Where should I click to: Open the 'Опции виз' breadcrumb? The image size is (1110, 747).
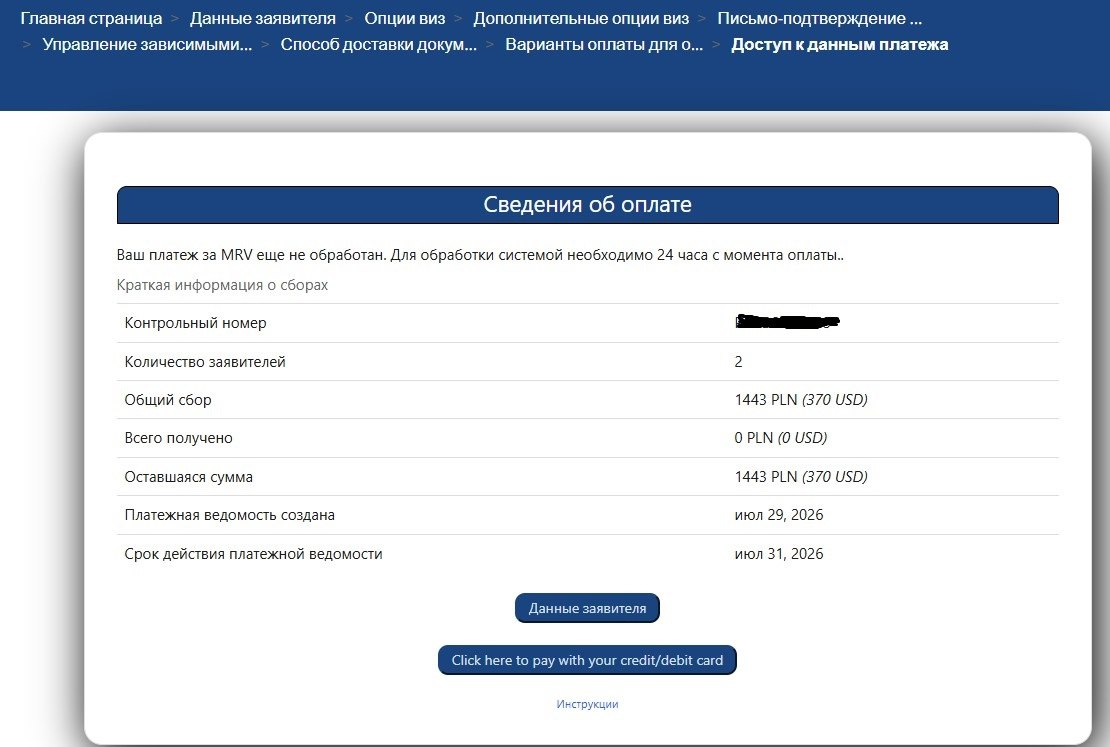(x=405, y=18)
